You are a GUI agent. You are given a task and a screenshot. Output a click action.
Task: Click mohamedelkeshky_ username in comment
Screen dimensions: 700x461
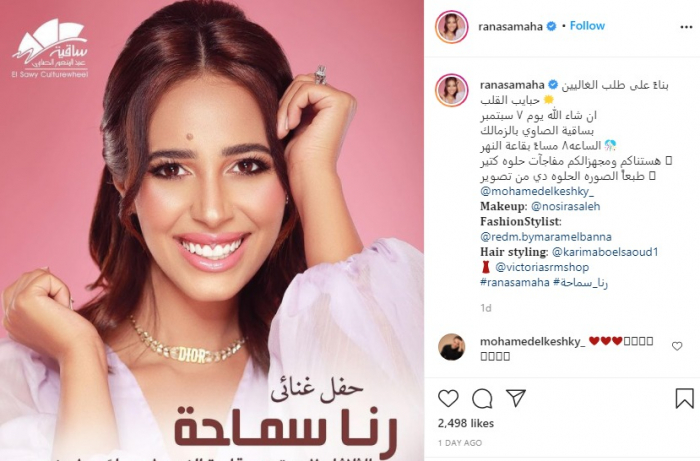click(x=532, y=342)
